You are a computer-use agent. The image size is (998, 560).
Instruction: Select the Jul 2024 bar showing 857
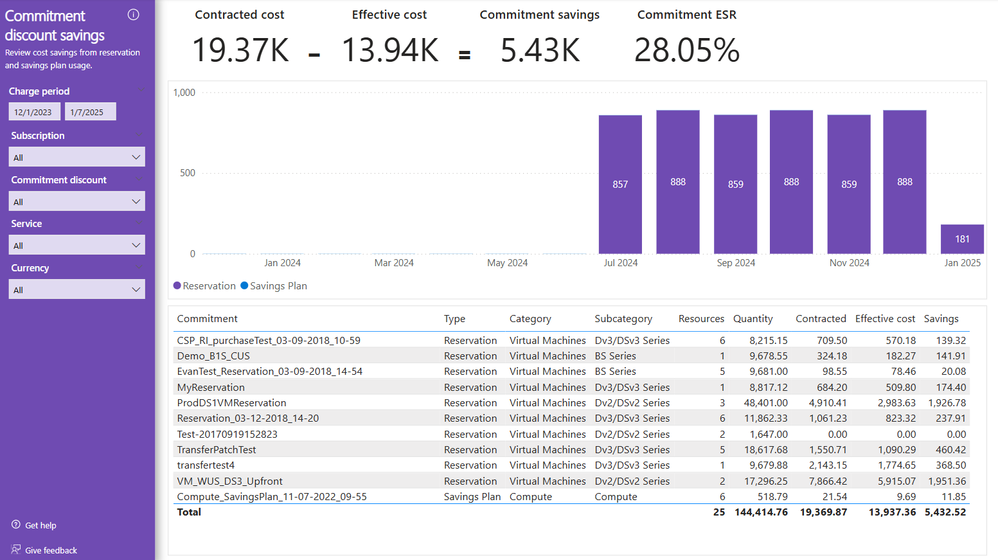pyautogui.click(x=620, y=185)
